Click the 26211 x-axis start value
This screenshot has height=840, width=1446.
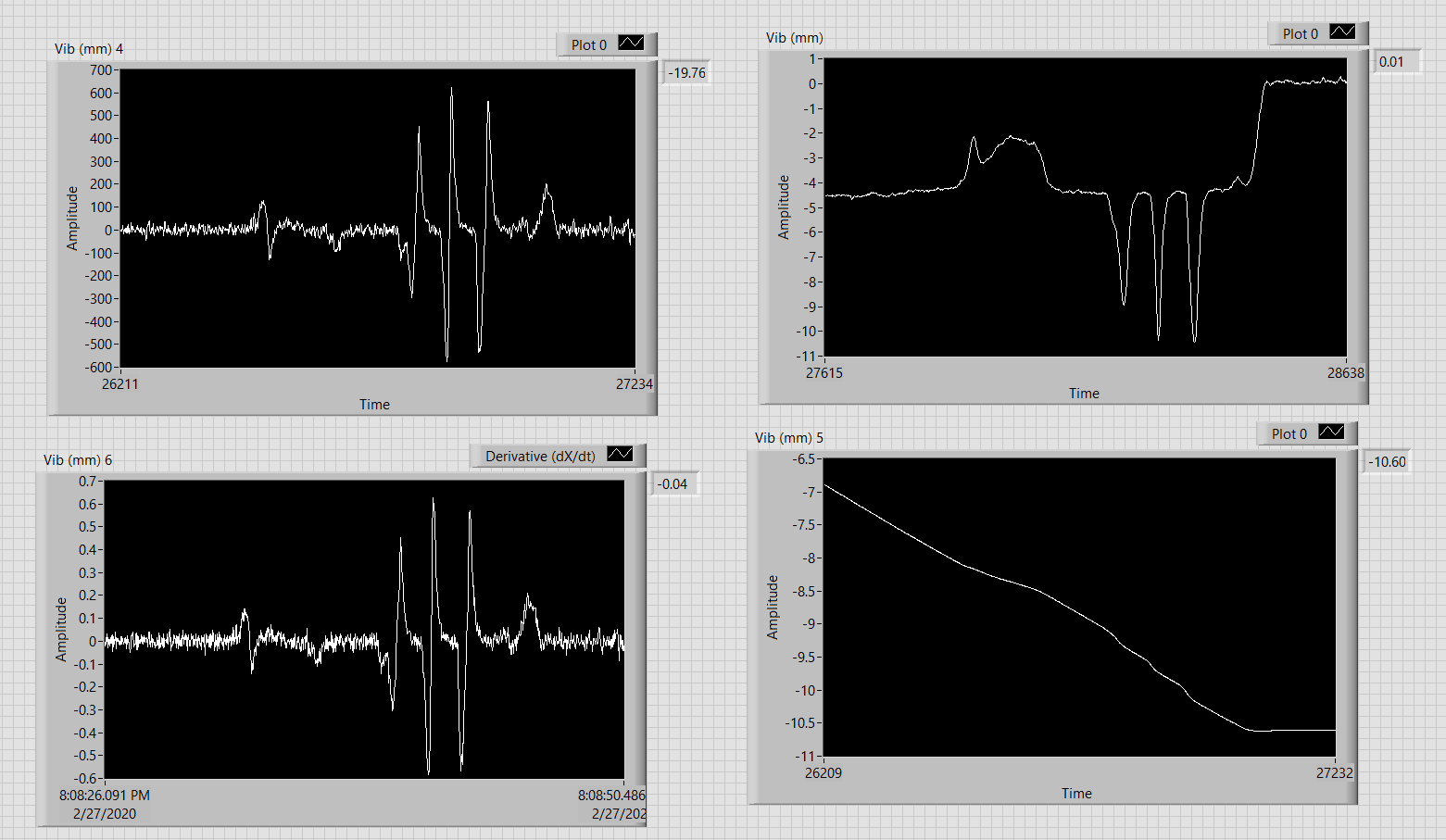click(x=120, y=383)
